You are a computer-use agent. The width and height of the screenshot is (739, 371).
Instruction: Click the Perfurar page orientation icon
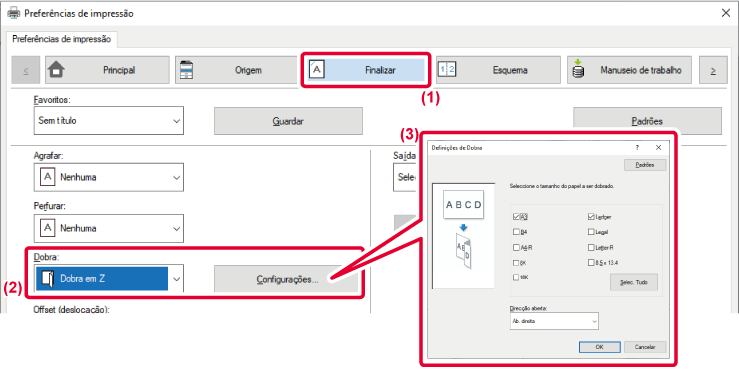click(x=47, y=228)
